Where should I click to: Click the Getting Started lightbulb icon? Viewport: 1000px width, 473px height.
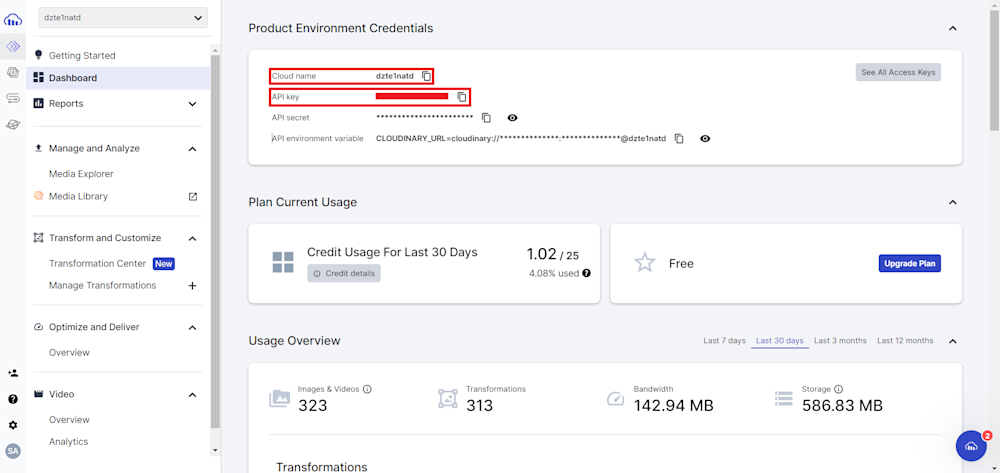pyautogui.click(x=38, y=55)
